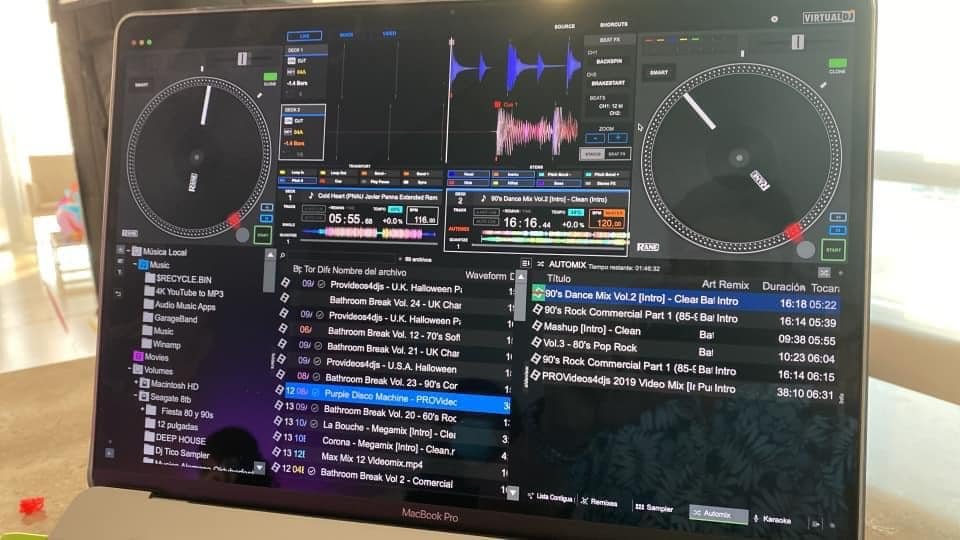Viewport: 960px width, 540px height.
Task: Select the DECK 2 panel header
Action: pos(302,110)
